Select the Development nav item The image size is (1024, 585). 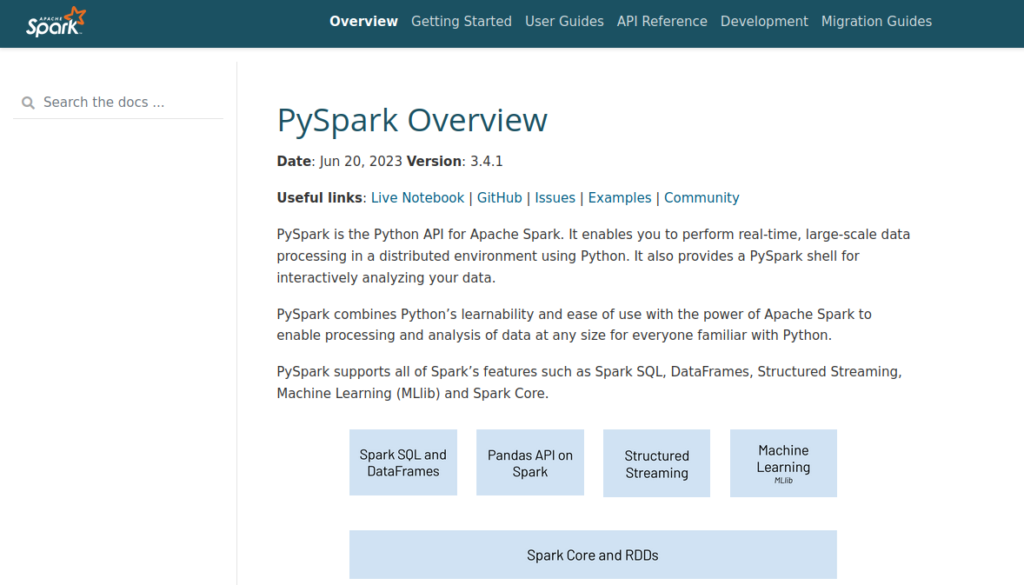click(x=764, y=22)
